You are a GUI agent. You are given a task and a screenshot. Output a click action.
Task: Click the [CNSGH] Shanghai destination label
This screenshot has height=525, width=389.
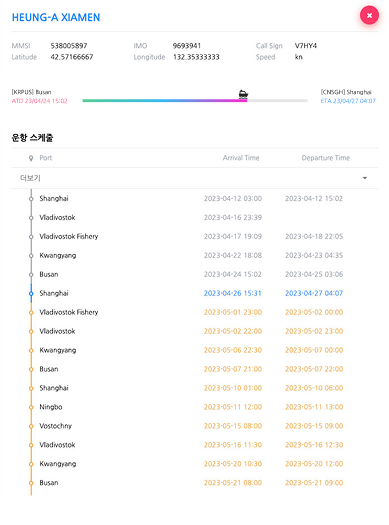click(x=346, y=92)
